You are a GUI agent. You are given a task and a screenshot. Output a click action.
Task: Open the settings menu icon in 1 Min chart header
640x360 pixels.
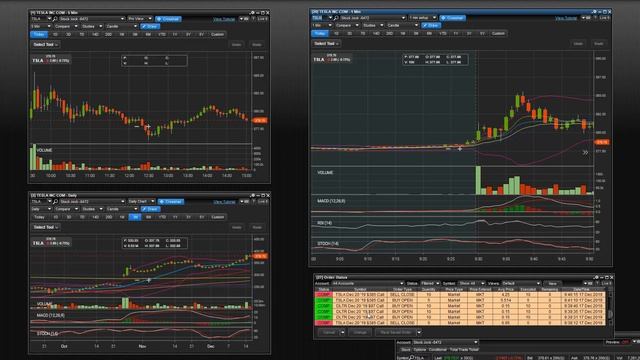(x=586, y=18)
